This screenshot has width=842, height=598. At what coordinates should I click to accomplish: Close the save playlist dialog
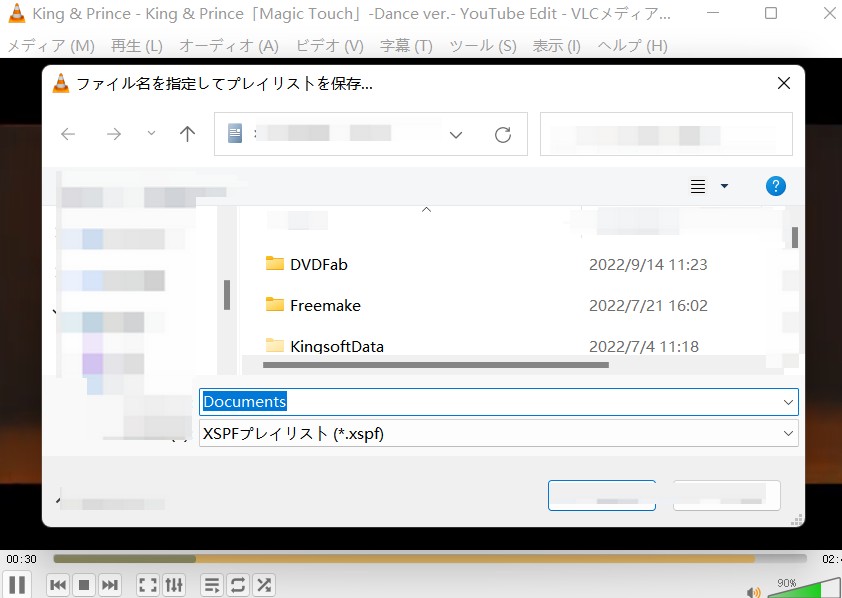(784, 83)
